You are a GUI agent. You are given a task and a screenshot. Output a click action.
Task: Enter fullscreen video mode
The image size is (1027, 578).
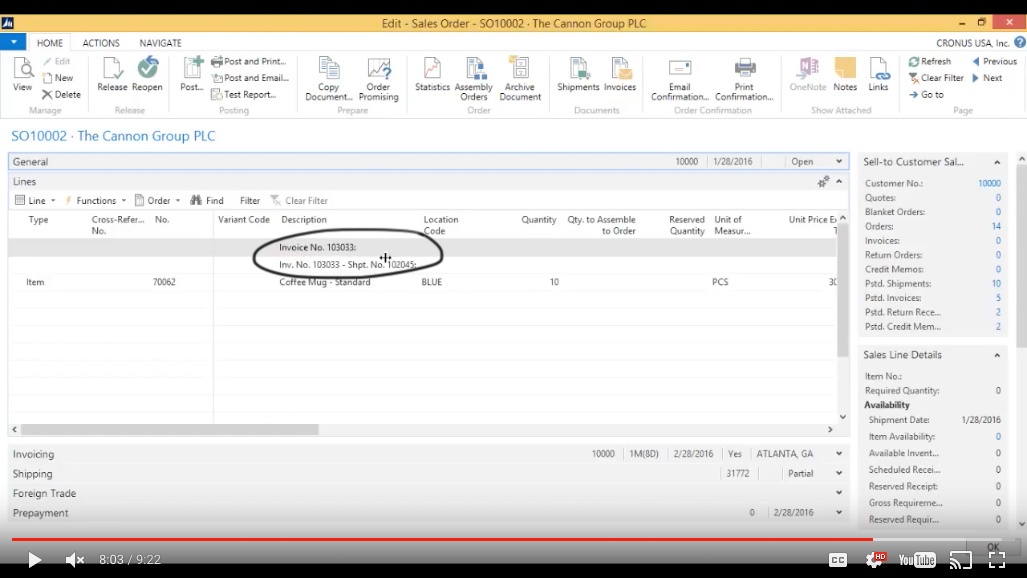997,560
